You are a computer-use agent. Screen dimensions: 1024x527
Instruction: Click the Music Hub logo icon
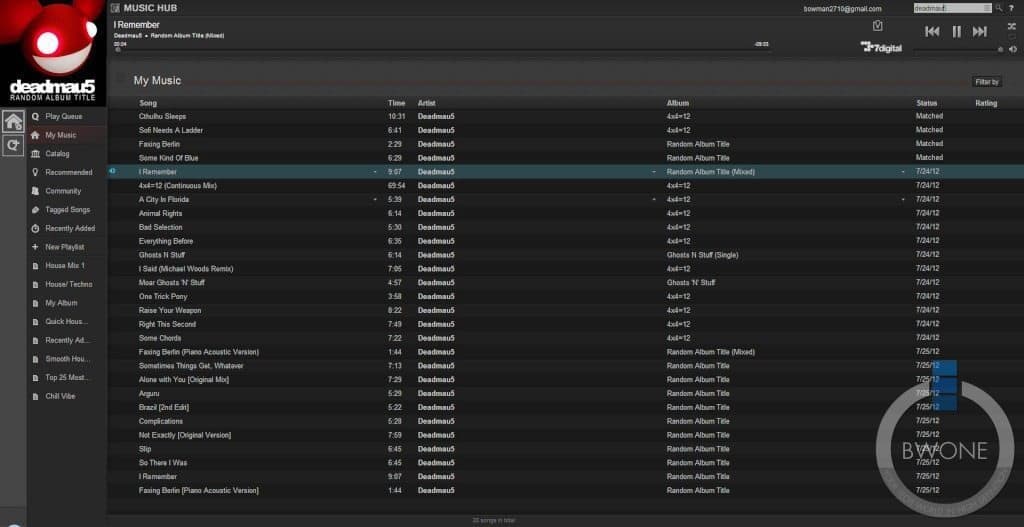click(x=115, y=8)
